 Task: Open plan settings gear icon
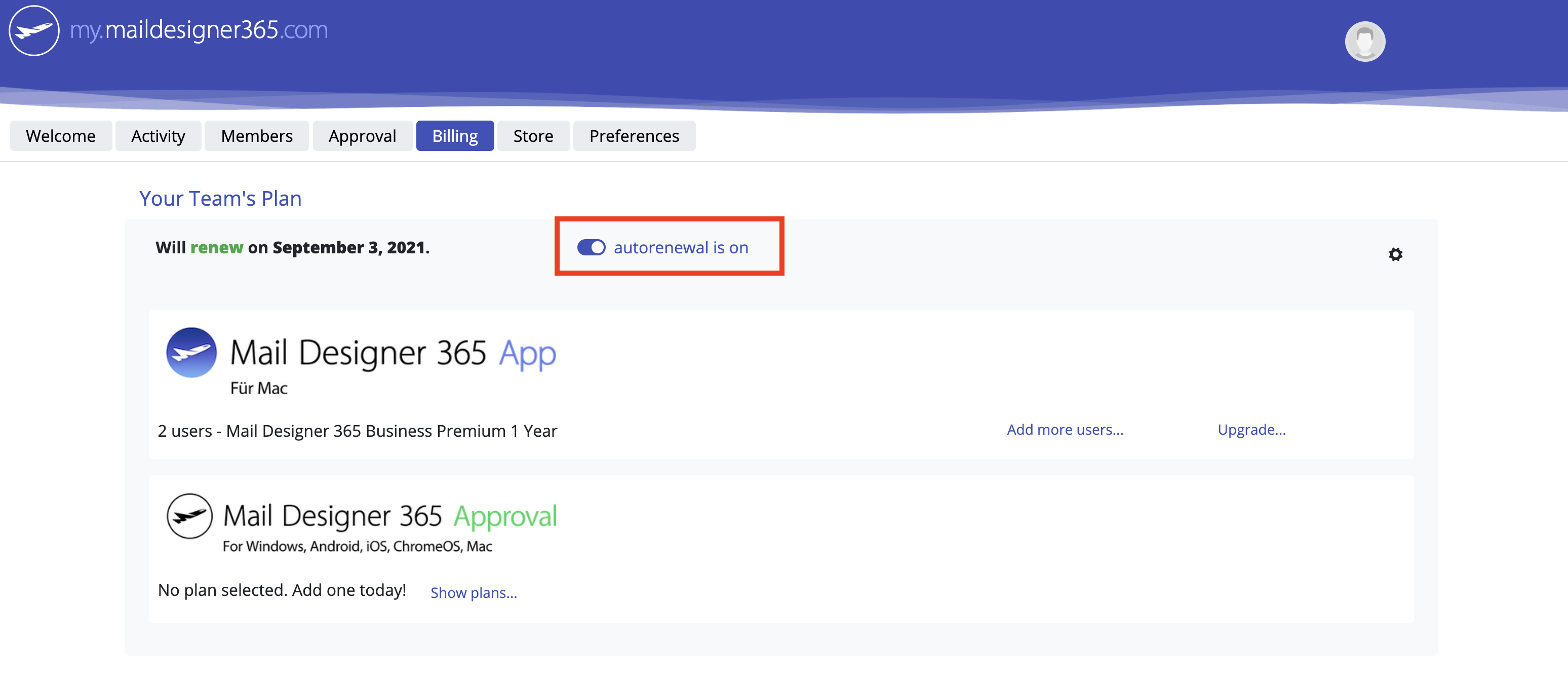[x=1395, y=254]
